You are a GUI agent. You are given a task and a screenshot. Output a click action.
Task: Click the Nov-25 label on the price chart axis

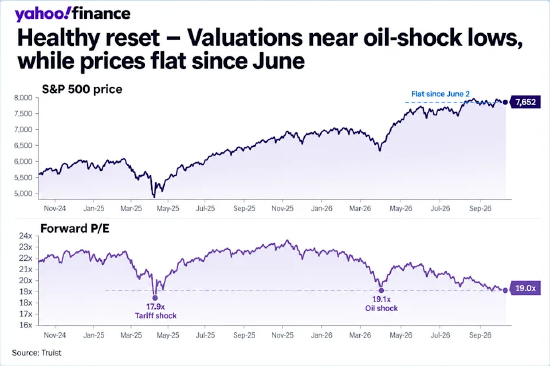coord(282,208)
